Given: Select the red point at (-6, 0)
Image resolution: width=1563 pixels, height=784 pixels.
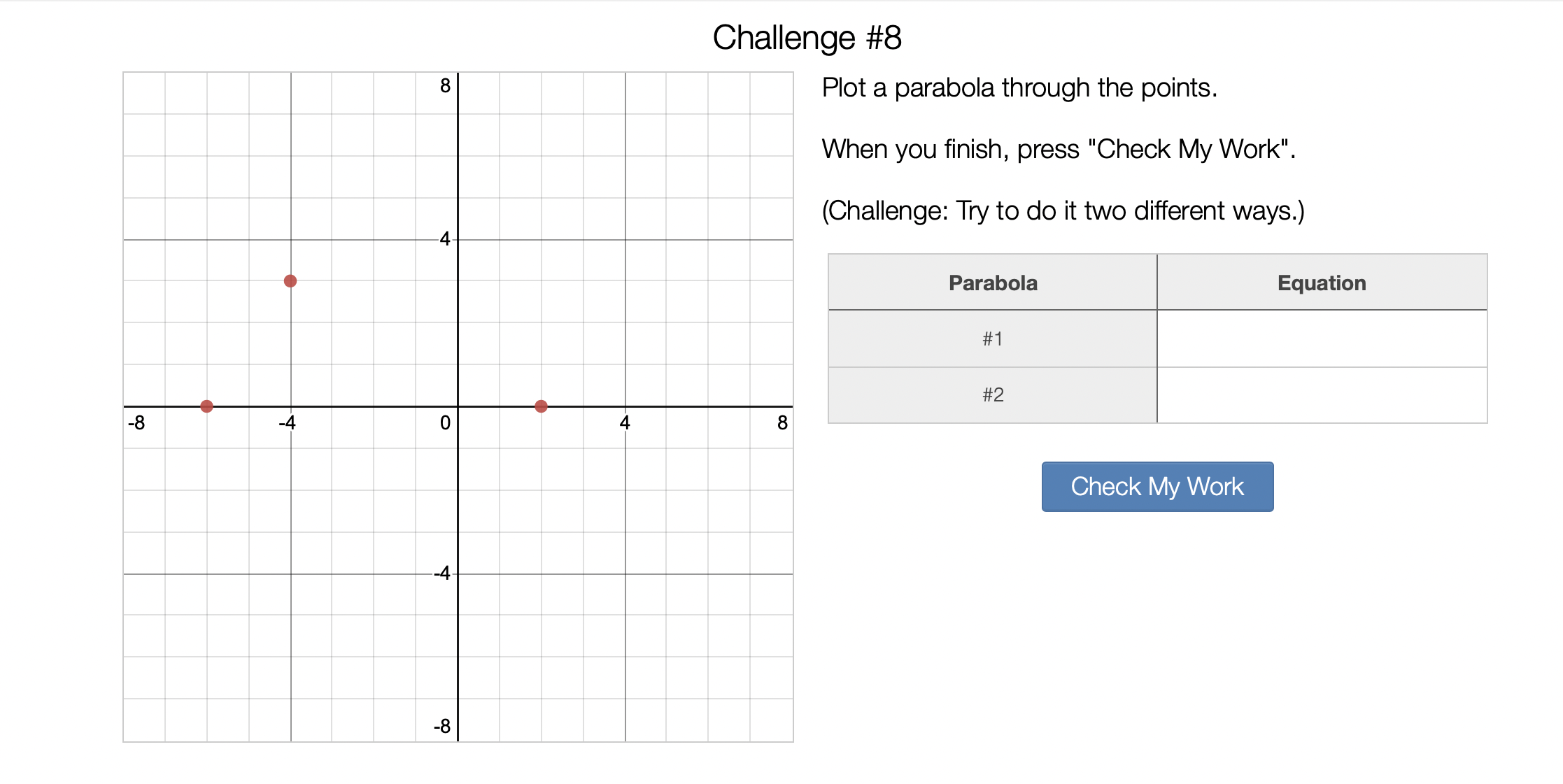Looking at the screenshot, I should click(206, 406).
